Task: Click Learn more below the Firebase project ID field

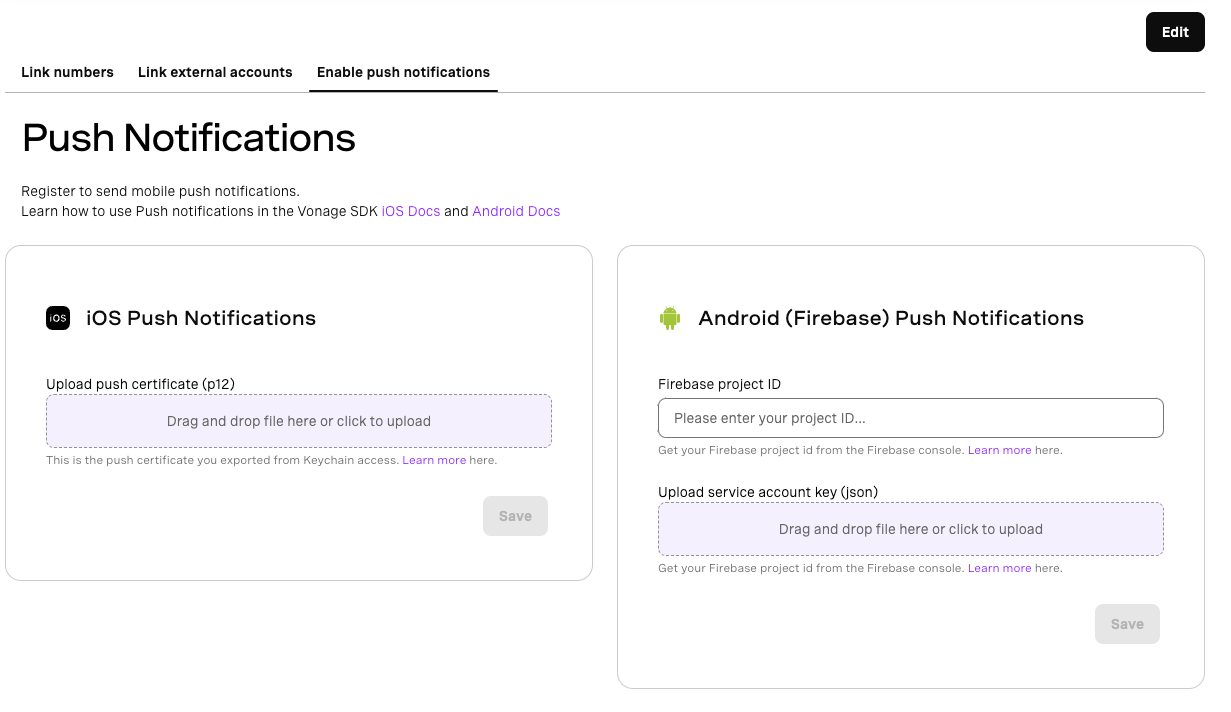Action: point(1000,450)
